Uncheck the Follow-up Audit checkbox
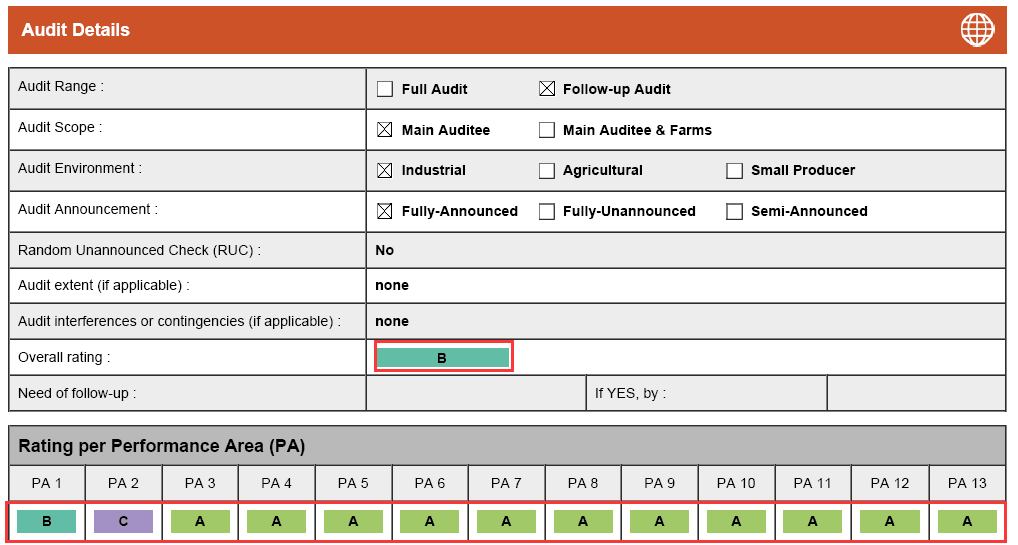The image size is (1018, 545). click(546, 89)
